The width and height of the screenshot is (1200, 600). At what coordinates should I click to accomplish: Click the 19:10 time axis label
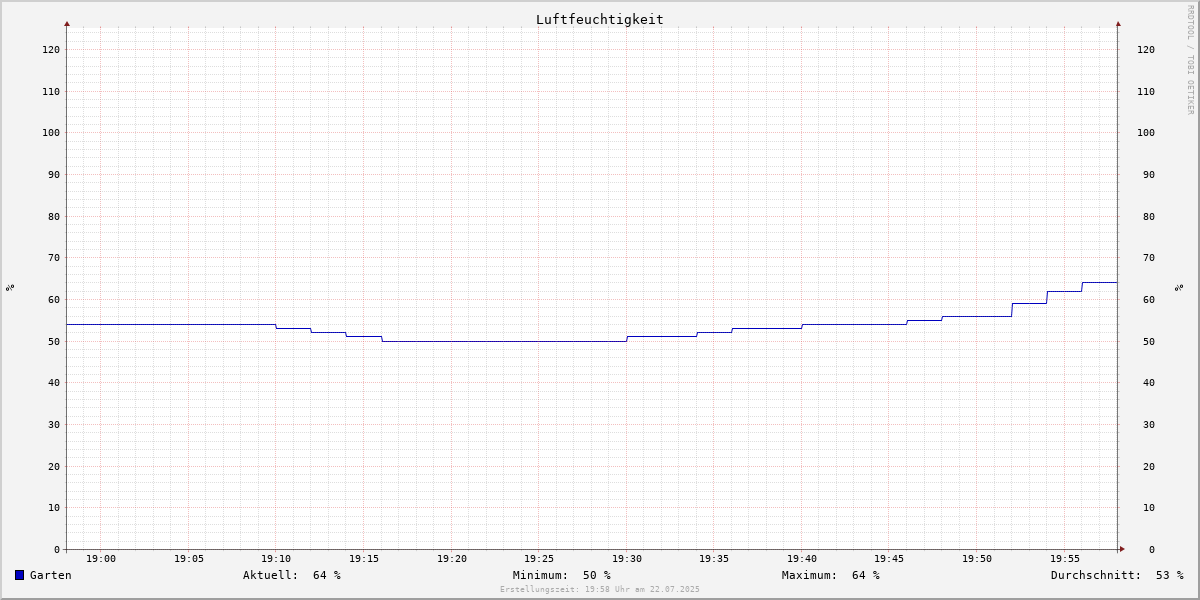276,559
